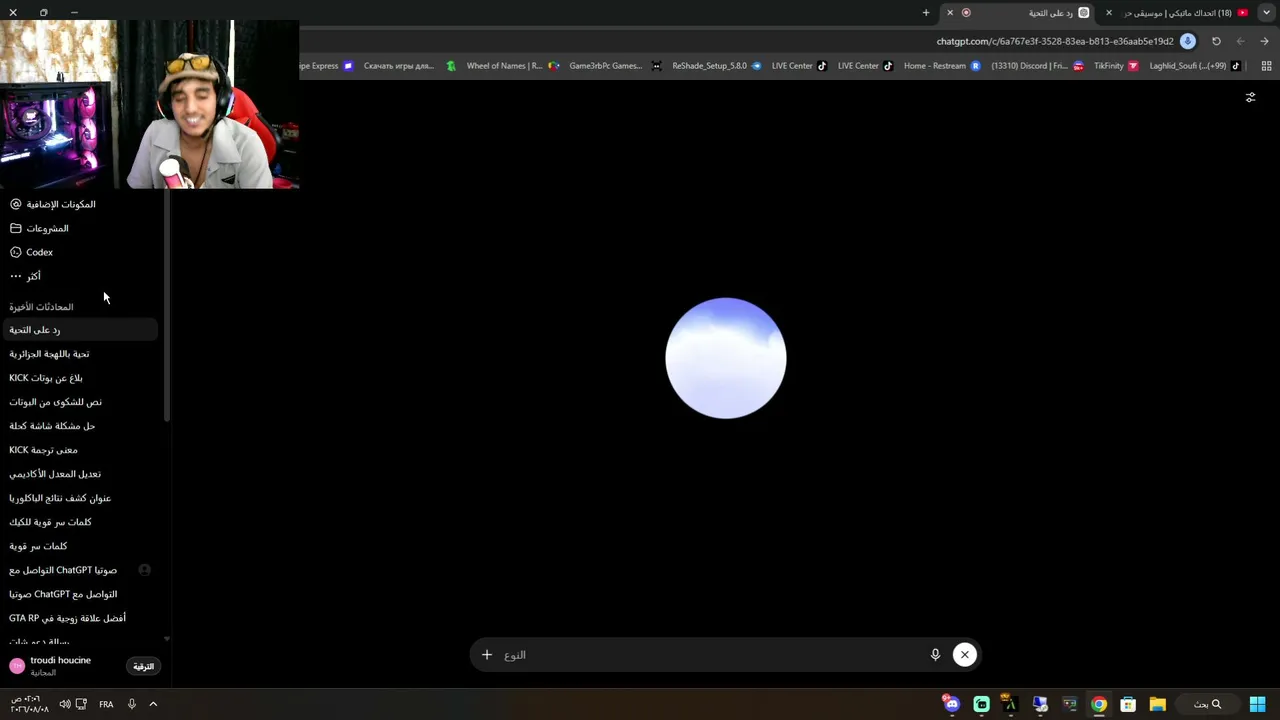The width and height of the screenshot is (1280, 720).
Task: Collapse the recent chats section header
Action: 41,307
